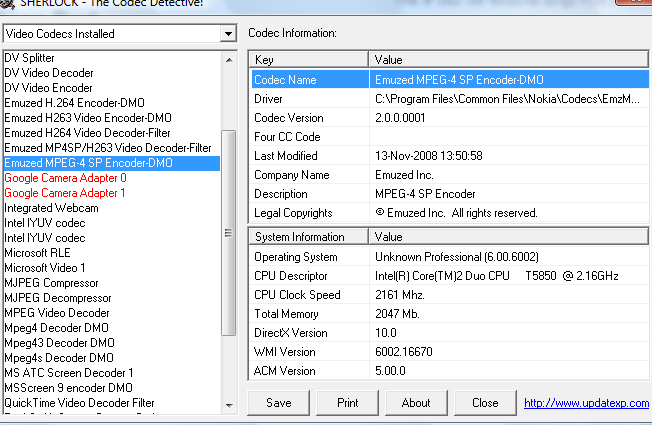Click the driver path value C:\Program Files
The height and width of the screenshot is (425, 652).
pyautogui.click(x=507, y=99)
